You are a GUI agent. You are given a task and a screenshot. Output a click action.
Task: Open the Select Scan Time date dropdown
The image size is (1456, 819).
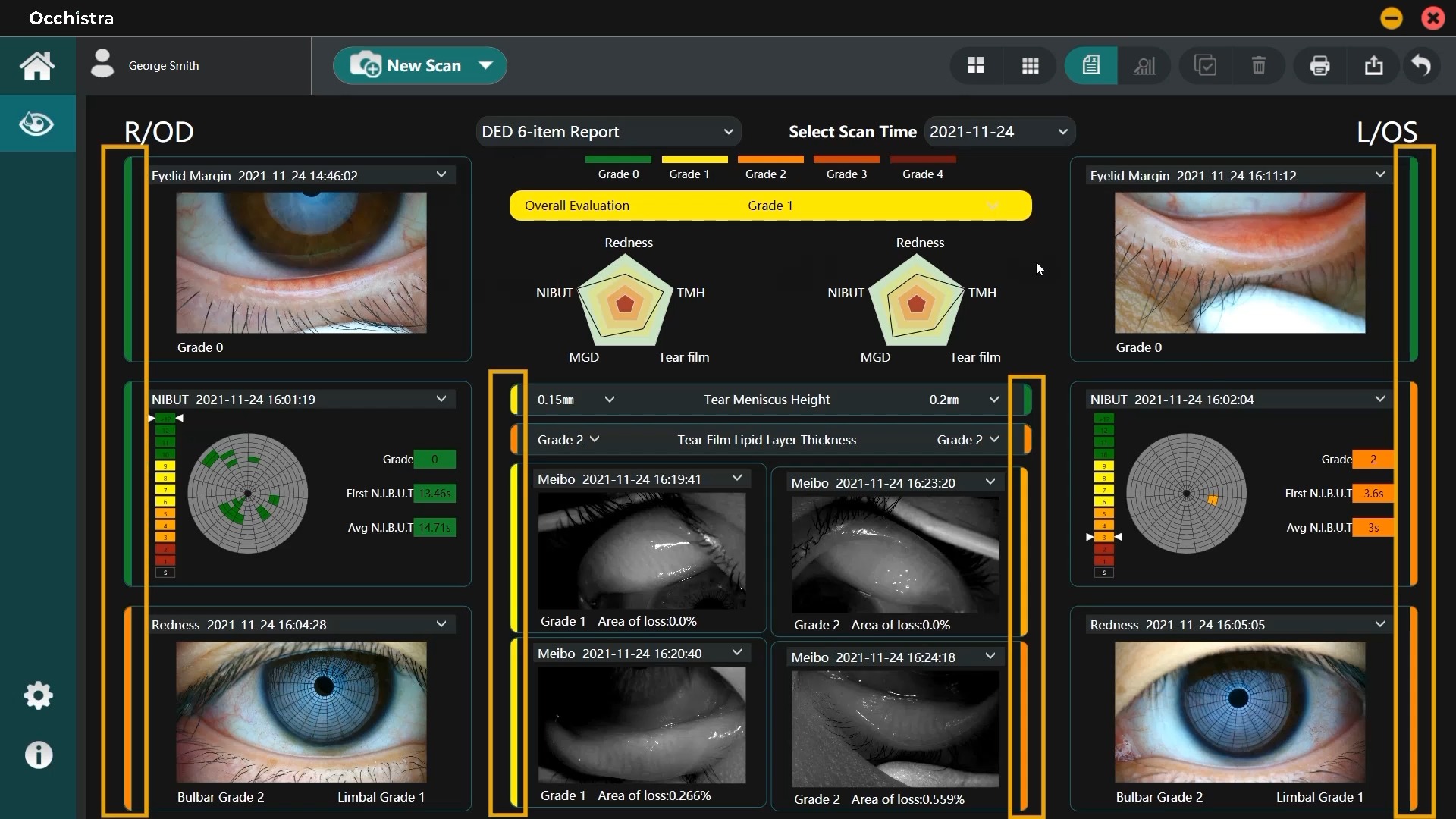click(999, 132)
